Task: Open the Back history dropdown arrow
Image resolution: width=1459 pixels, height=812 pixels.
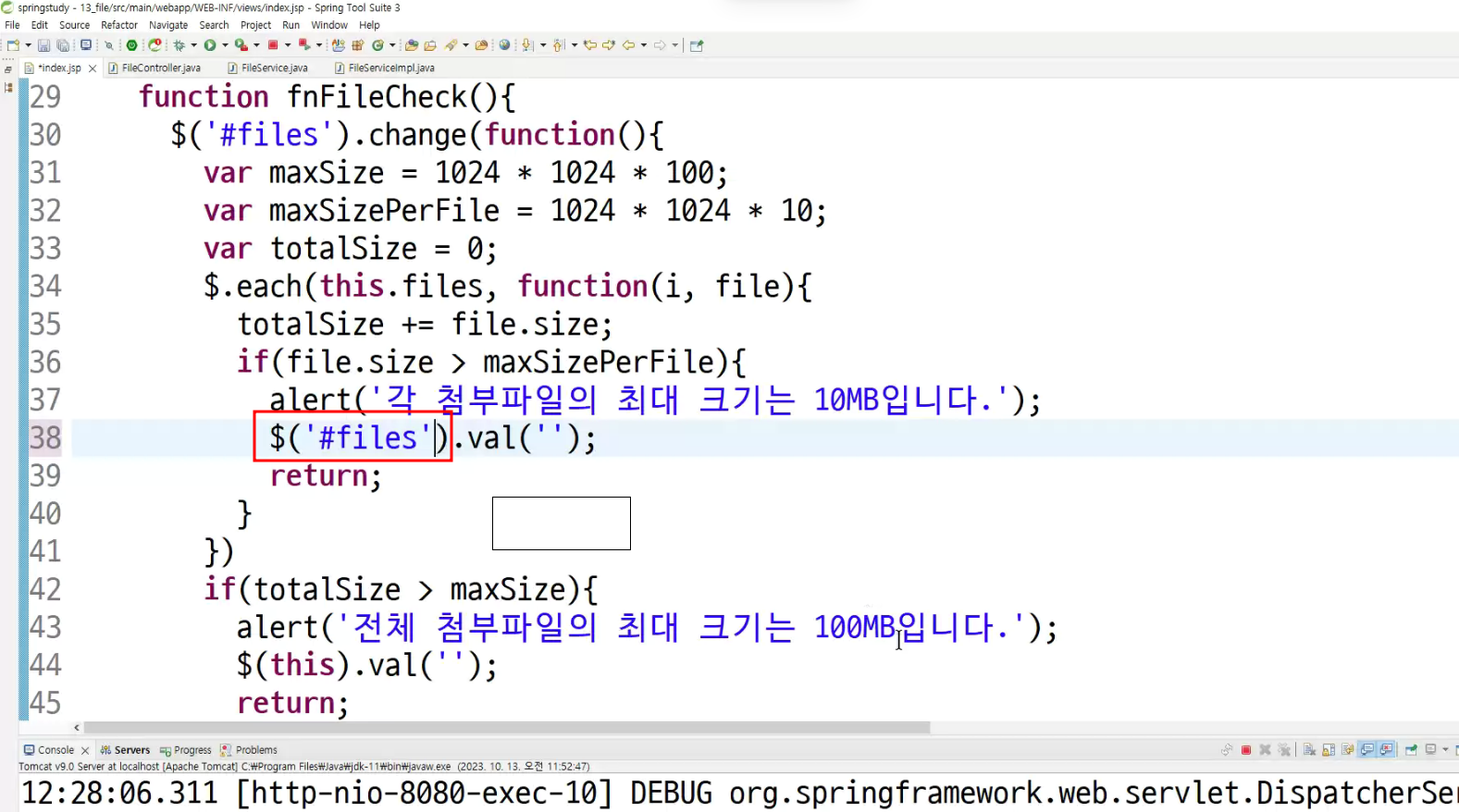Action: coord(644,44)
